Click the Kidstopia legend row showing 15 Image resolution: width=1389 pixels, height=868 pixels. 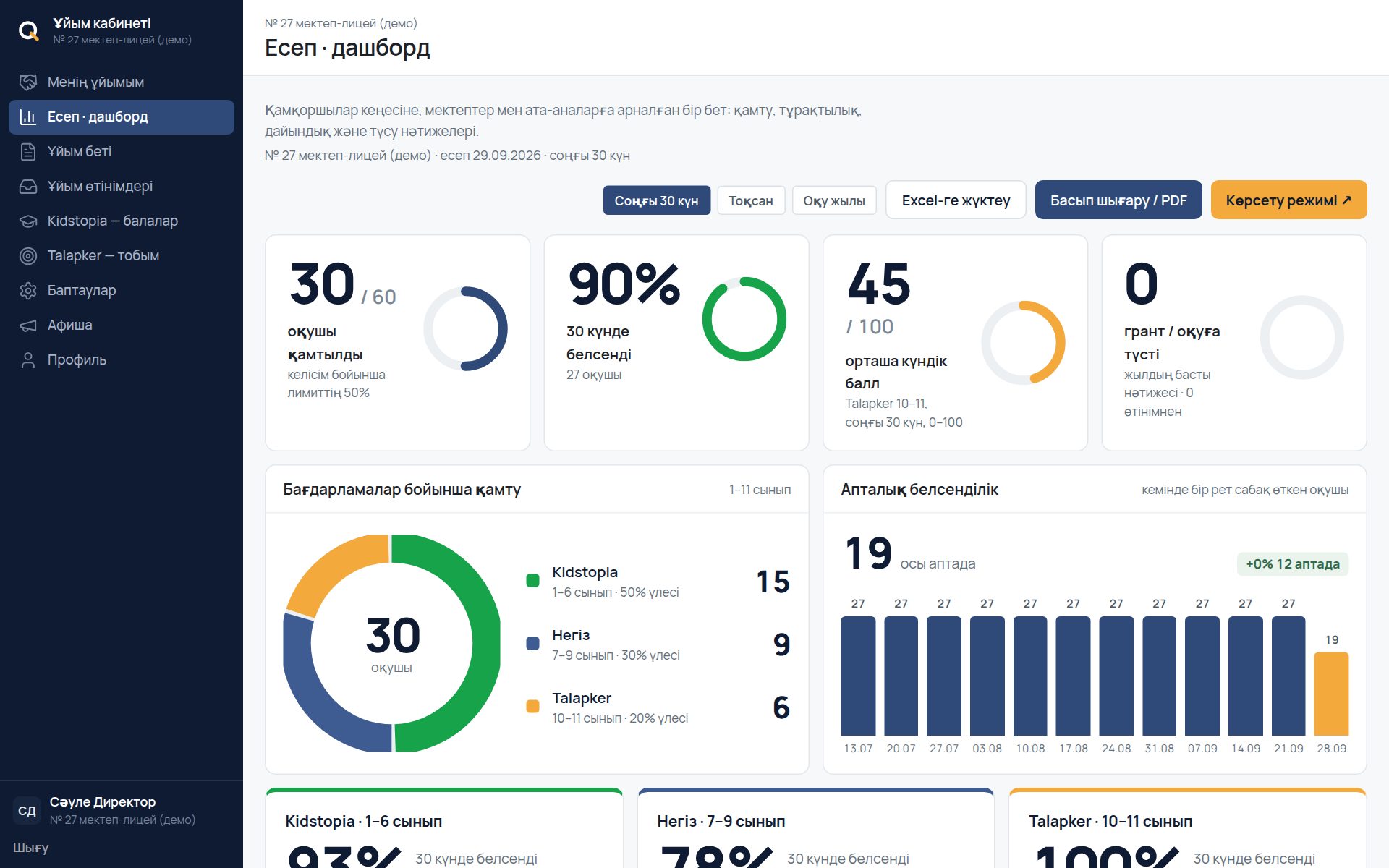[658, 581]
